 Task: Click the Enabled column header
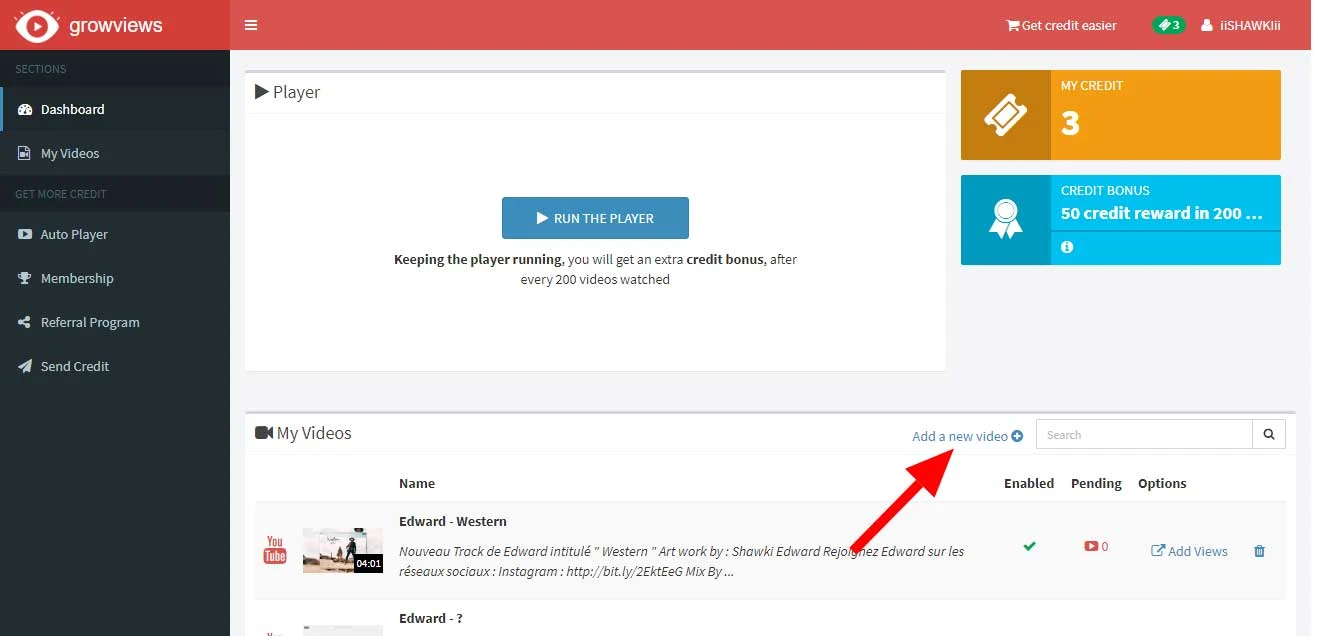1029,483
